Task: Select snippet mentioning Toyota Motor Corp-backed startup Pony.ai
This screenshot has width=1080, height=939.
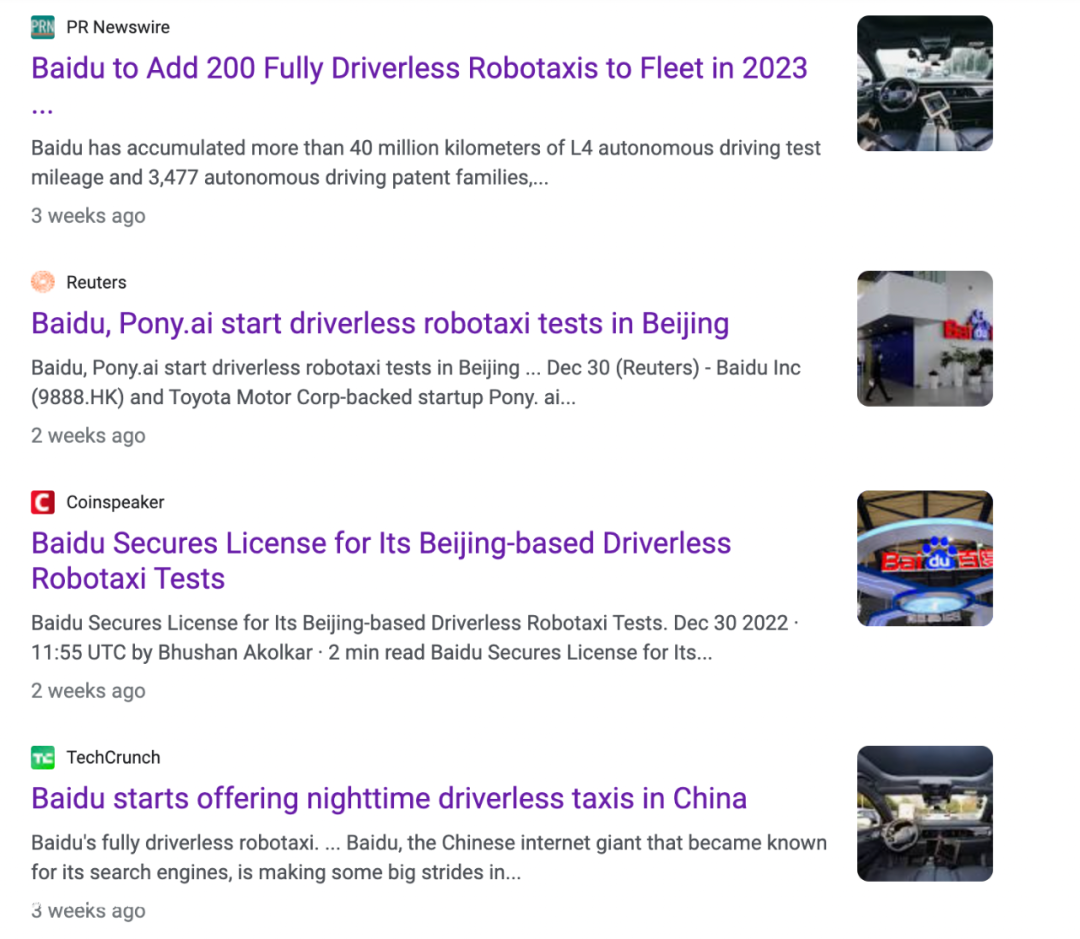Action: pyautogui.click(x=416, y=382)
